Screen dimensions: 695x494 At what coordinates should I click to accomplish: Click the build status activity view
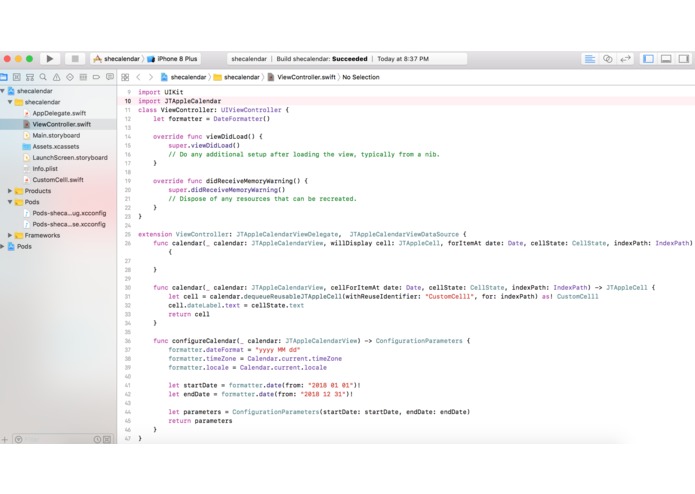347,58
